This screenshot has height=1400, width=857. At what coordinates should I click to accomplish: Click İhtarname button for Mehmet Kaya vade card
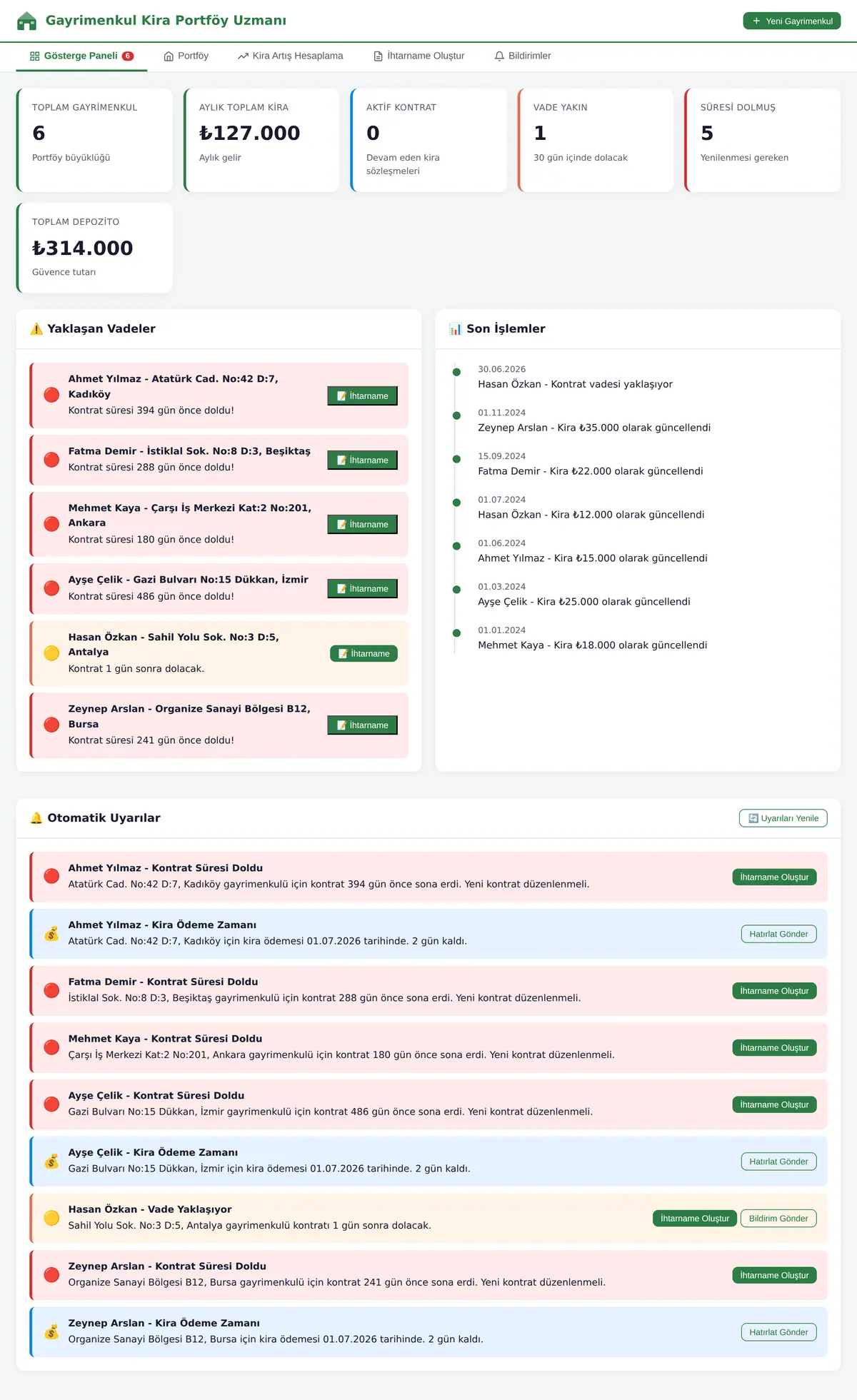[x=363, y=525]
